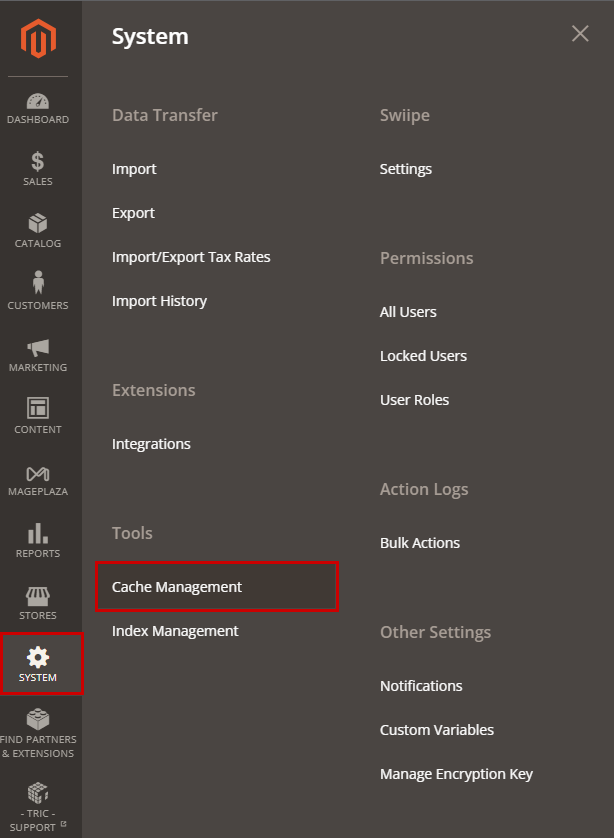Open the Marketing megaphone icon
The height and width of the screenshot is (838, 614).
click(x=38, y=348)
